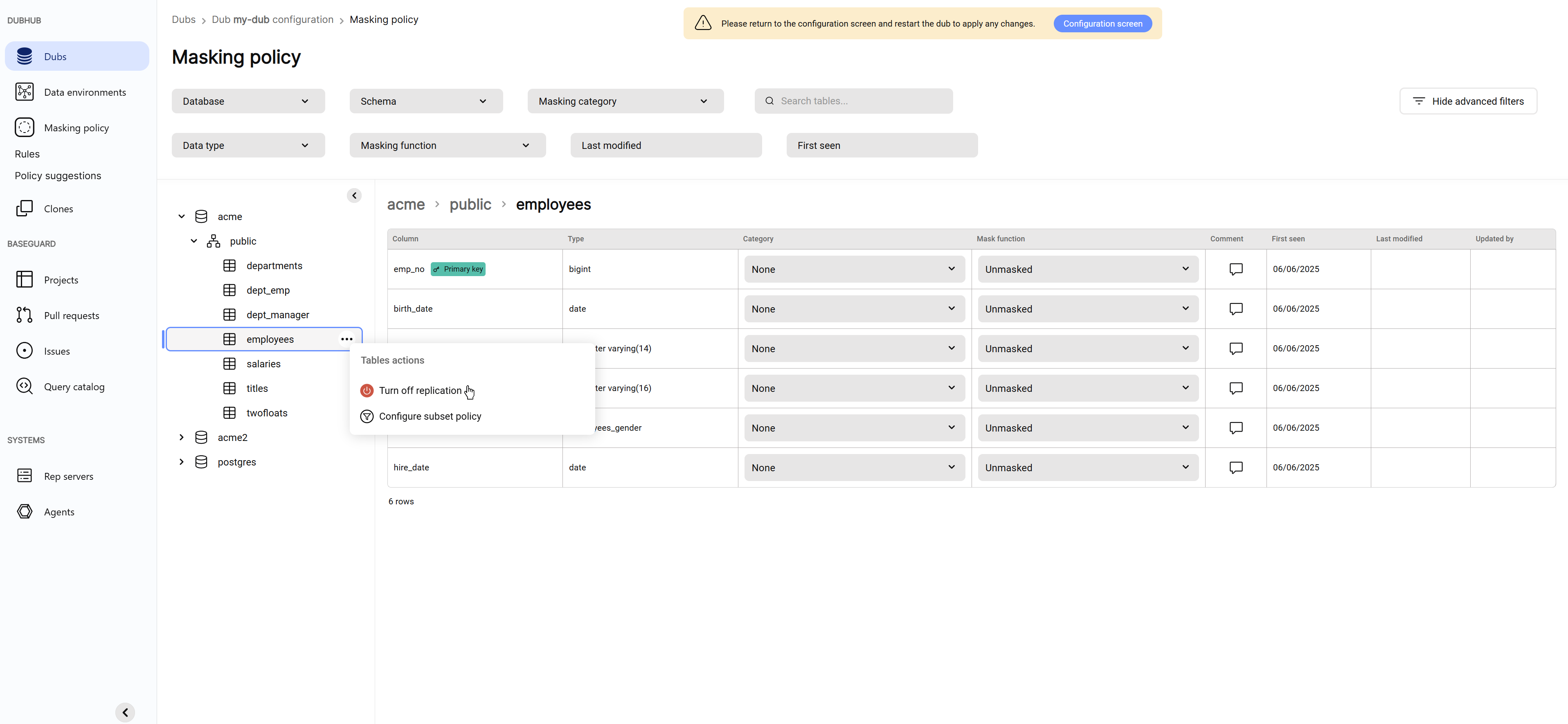Screen dimensions: 1568x724
Task: Collapse the table tree panel arrow
Action: click(x=354, y=195)
